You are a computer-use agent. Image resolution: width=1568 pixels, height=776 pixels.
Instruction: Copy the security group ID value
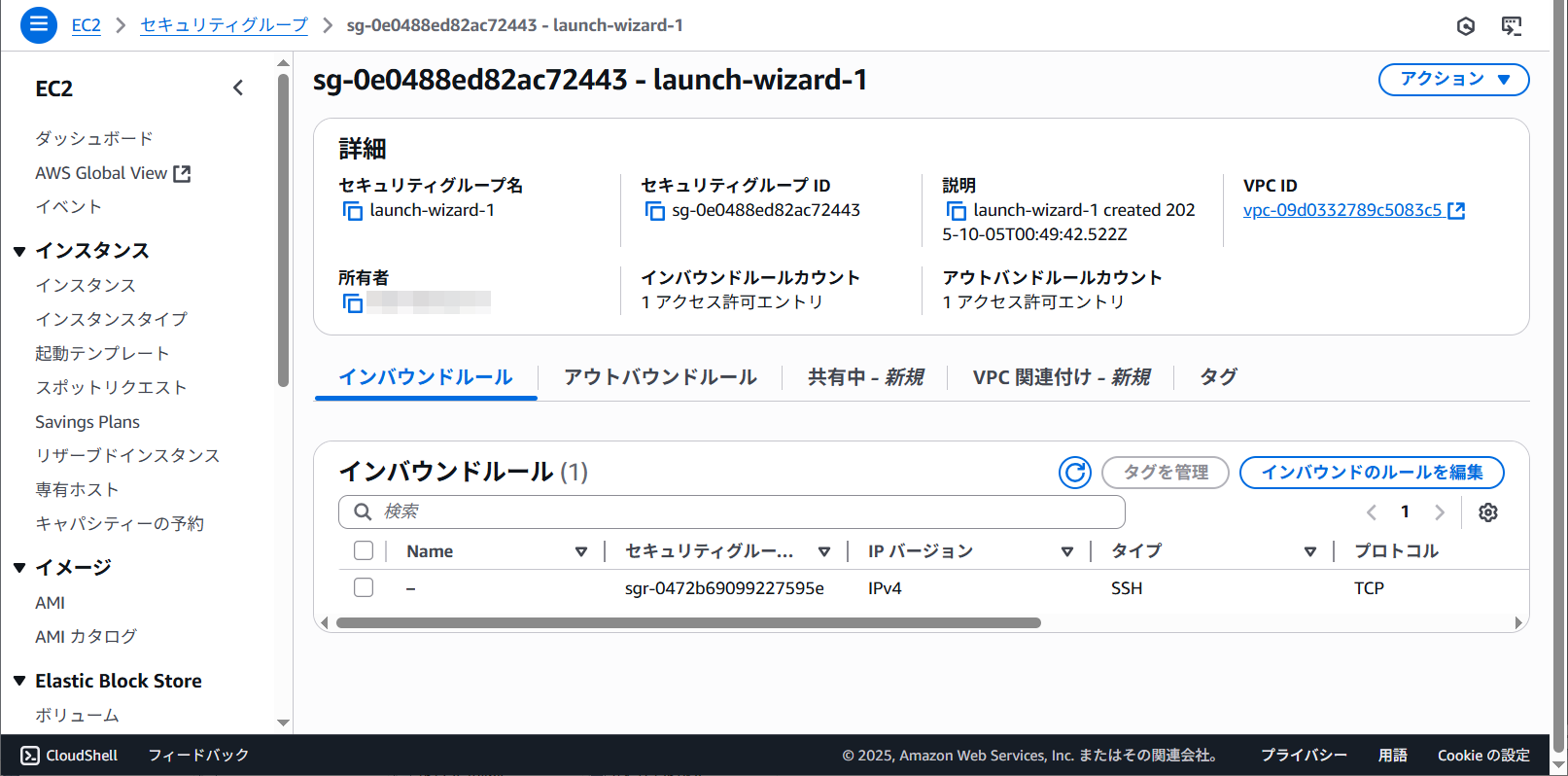(654, 211)
